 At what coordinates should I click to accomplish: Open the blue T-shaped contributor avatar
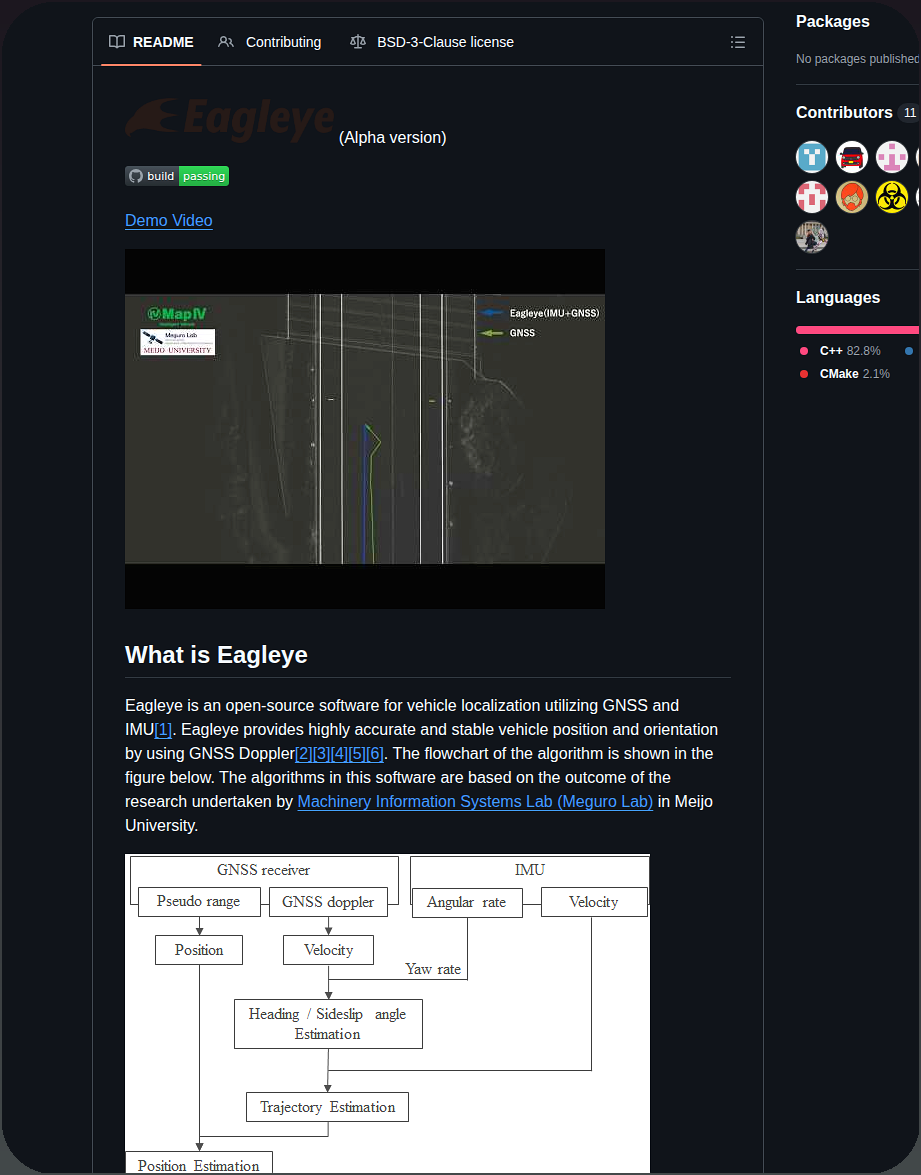click(x=812, y=157)
